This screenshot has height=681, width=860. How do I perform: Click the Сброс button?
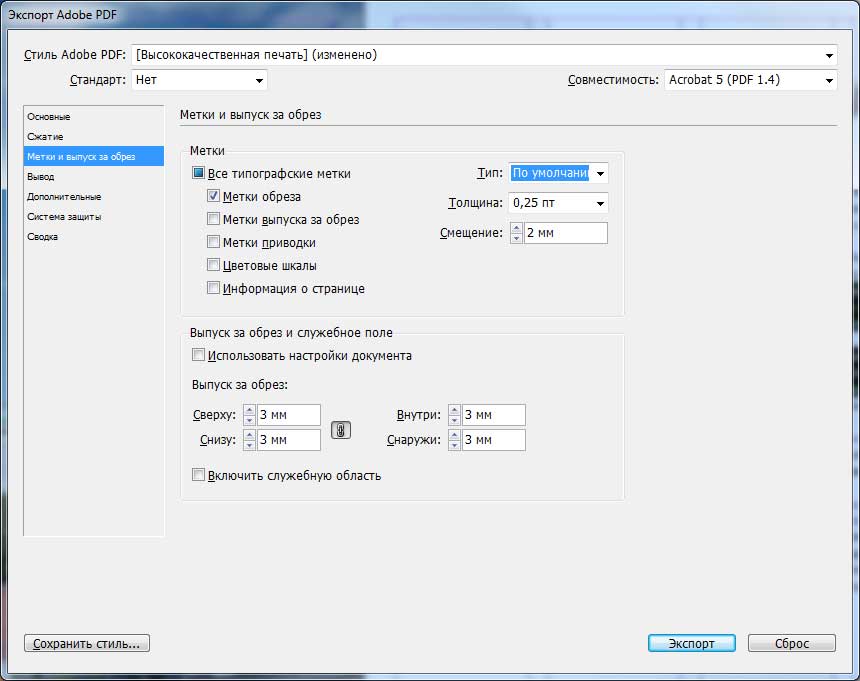pos(791,643)
